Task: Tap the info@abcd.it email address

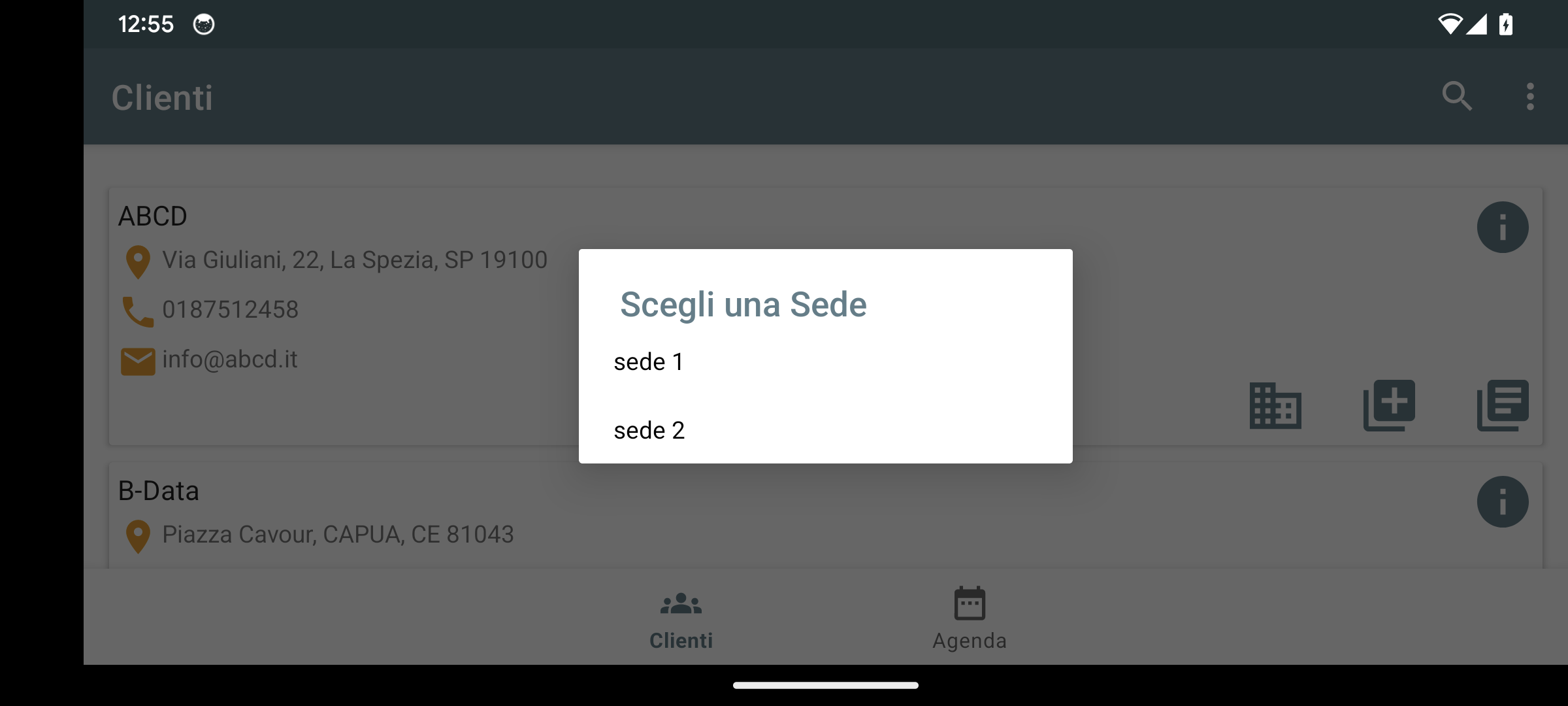Action: (230, 360)
